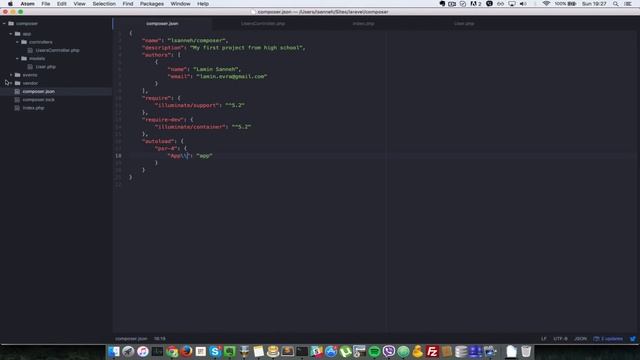Switch to the composer.json tab
This screenshot has height=360, width=640.
[162, 24]
